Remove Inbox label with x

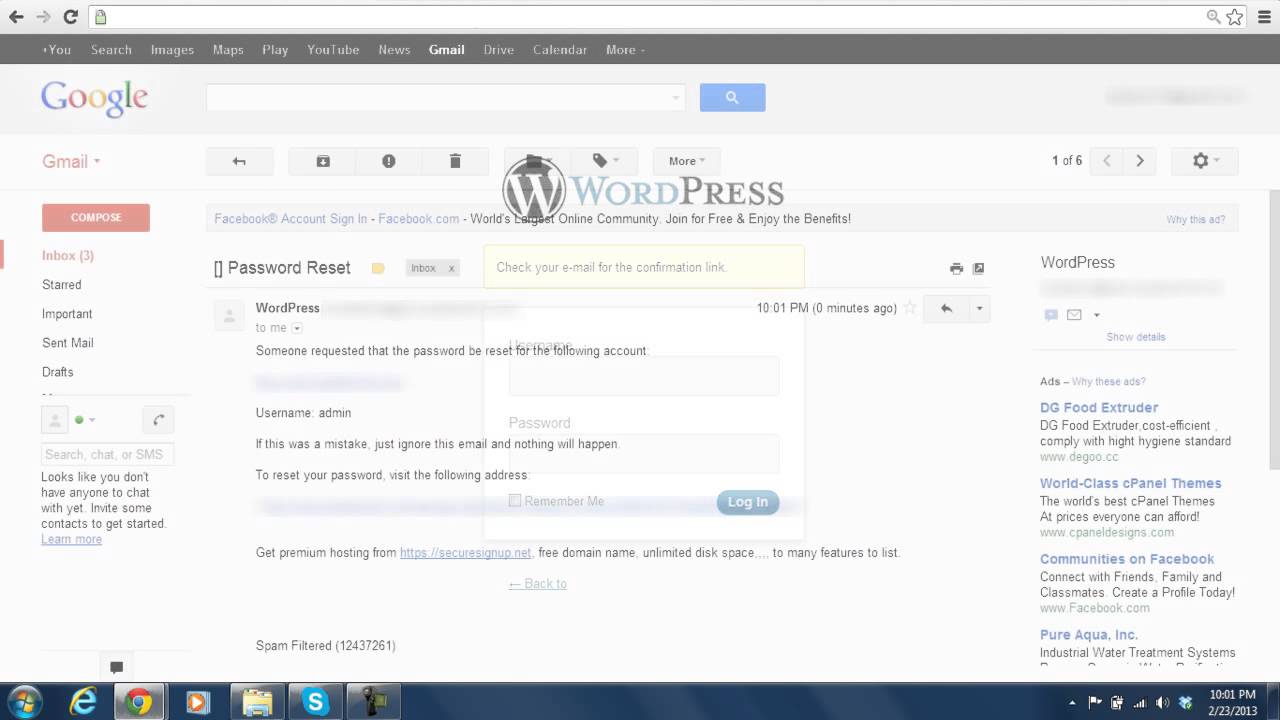click(x=451, y=268)
